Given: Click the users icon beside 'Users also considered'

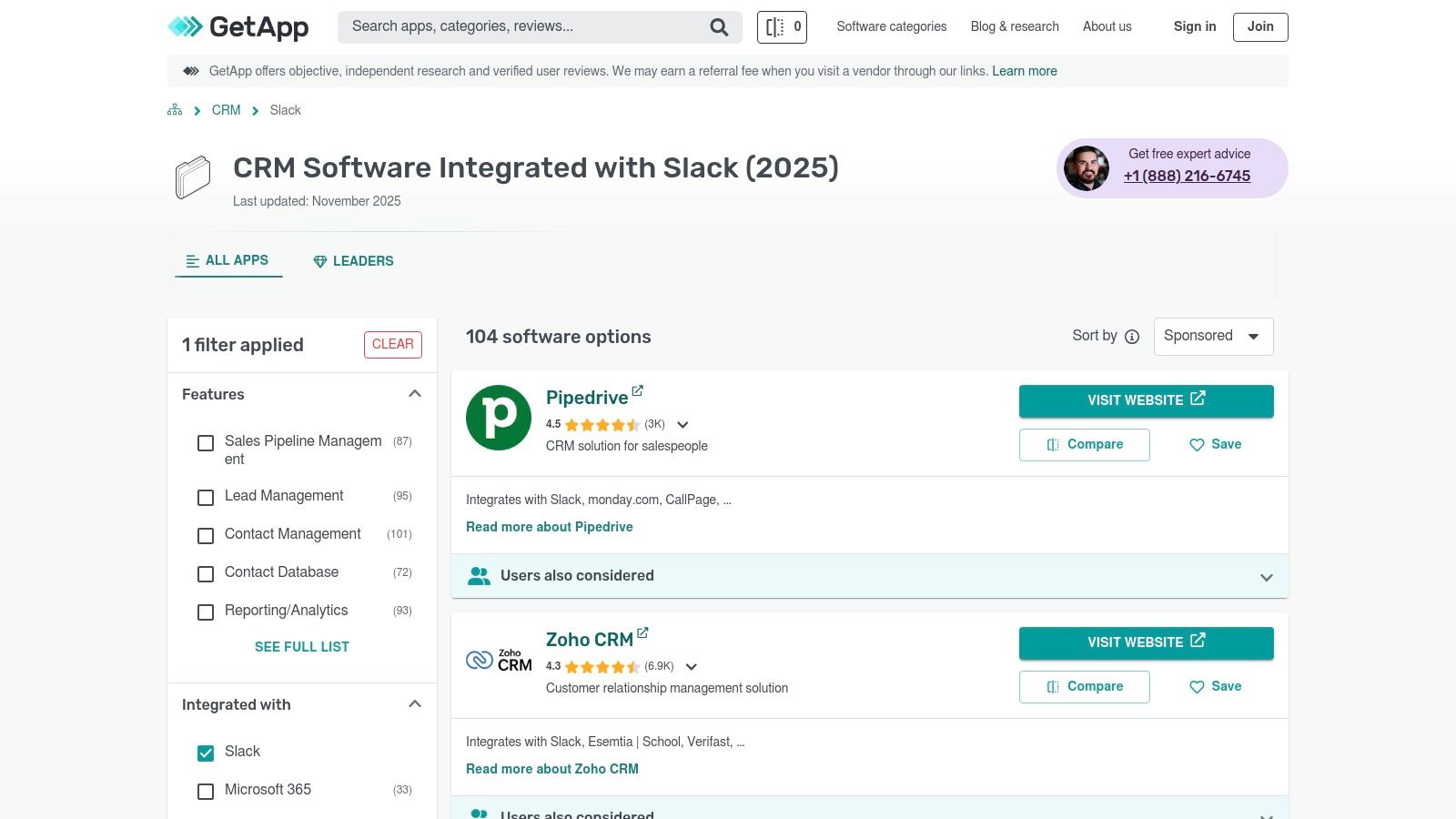Looking at the screenshot, I should pos(479,575).
